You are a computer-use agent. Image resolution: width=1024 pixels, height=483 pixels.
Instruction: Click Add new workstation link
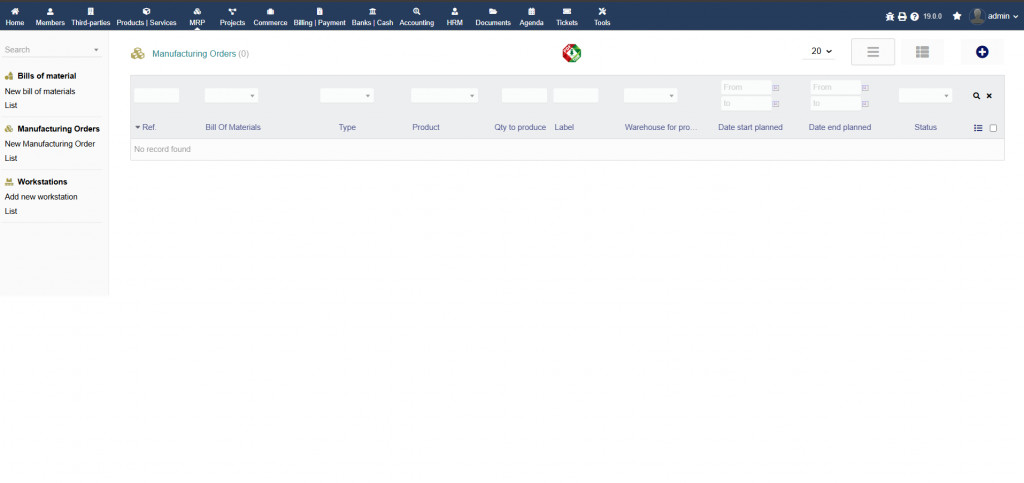click(x=41, y=196)
